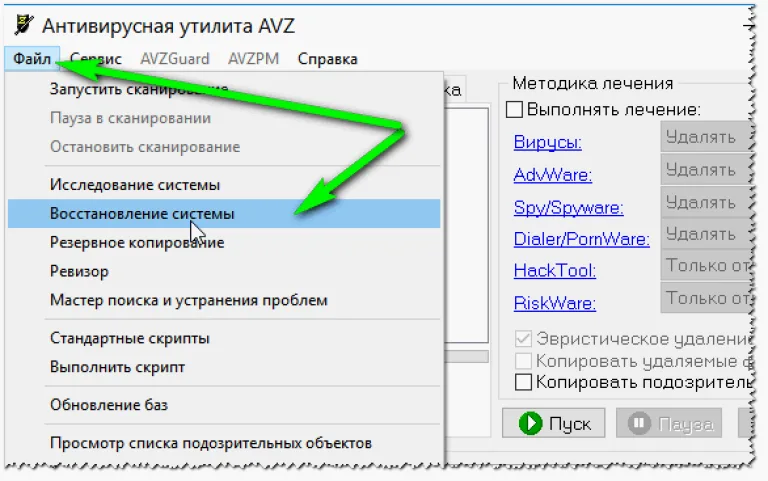This screenshot has width=768, height=481.
Task: Click Методика лечения group title
Action: 593,83
